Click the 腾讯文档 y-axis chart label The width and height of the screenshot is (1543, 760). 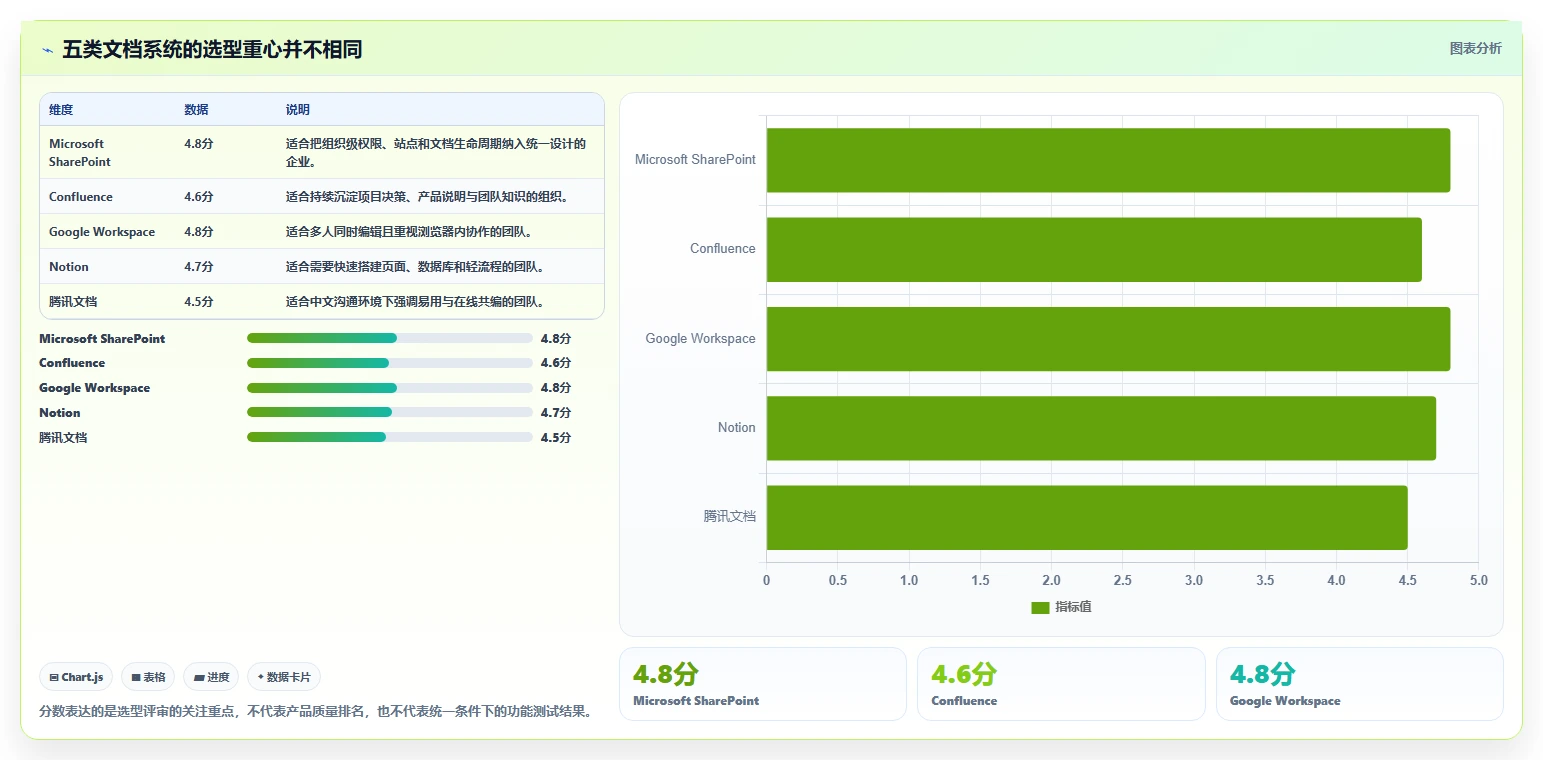click(730, 517)
